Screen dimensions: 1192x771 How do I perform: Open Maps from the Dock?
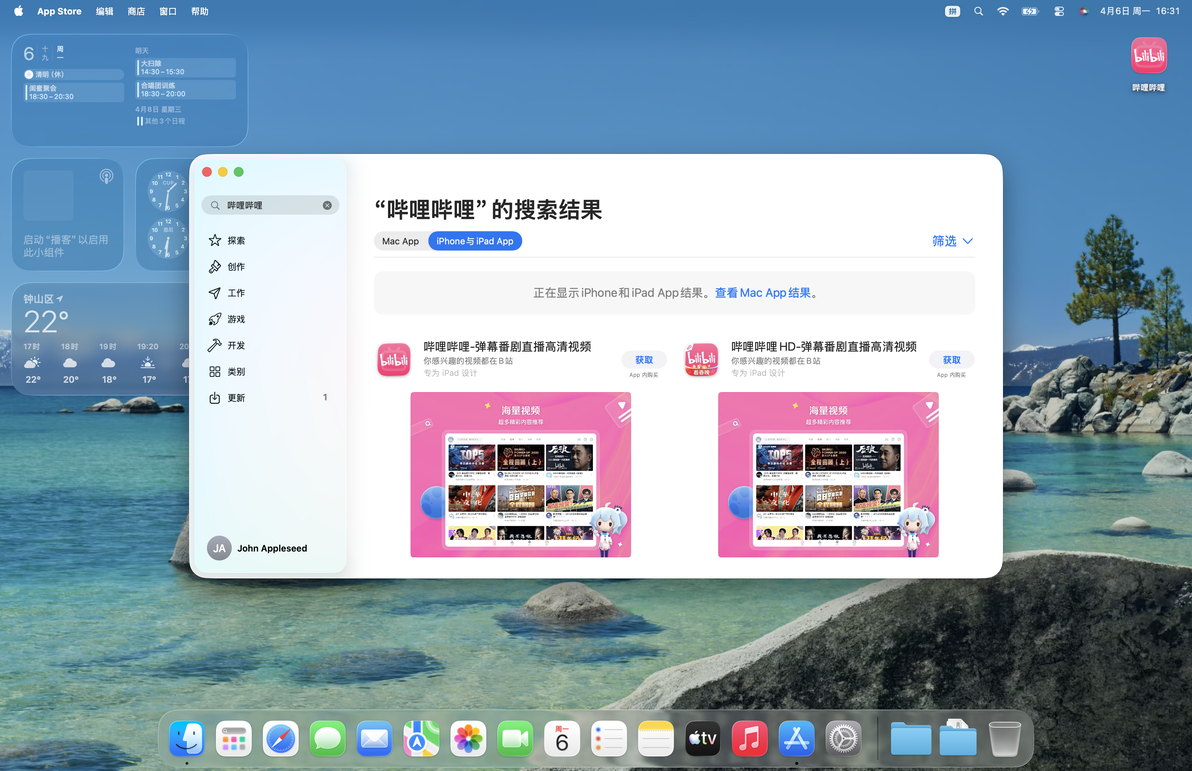[x=421, y=738]
